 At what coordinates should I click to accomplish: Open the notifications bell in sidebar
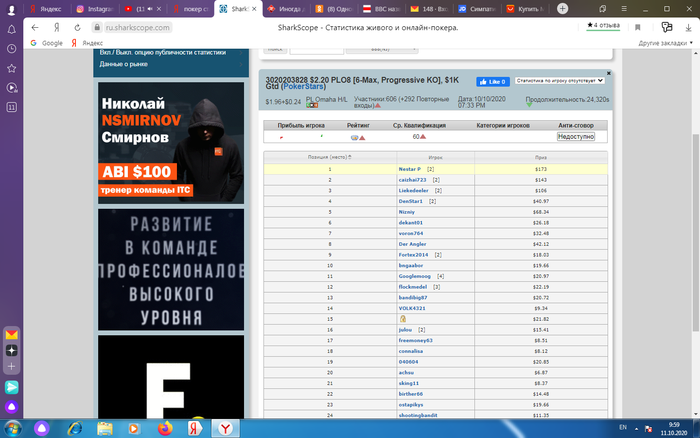(x=12, y=29)
